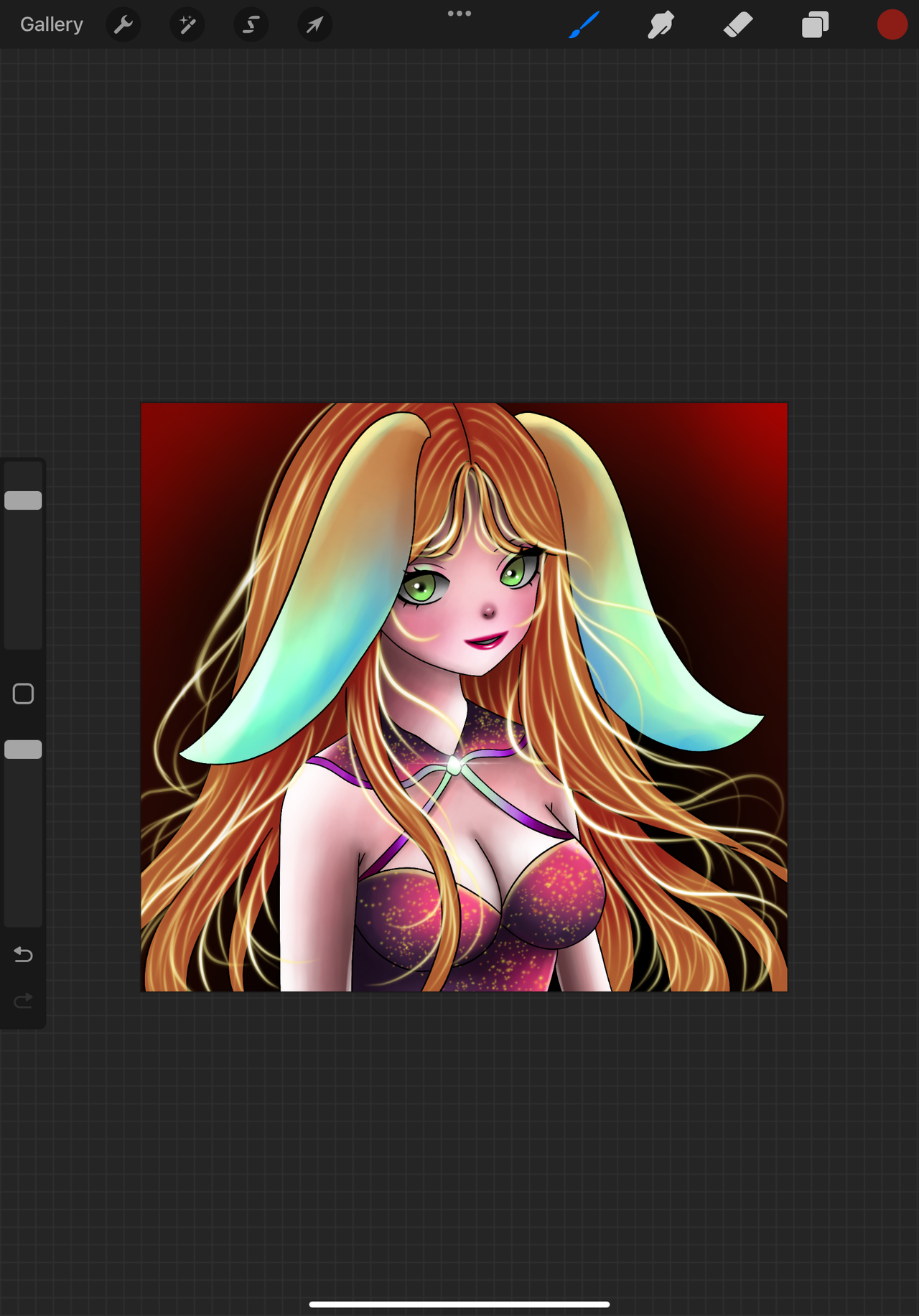Return to the Gallery
Image resolution: width=919 pixels, height=1316 pixels.
tap(52, 24)
